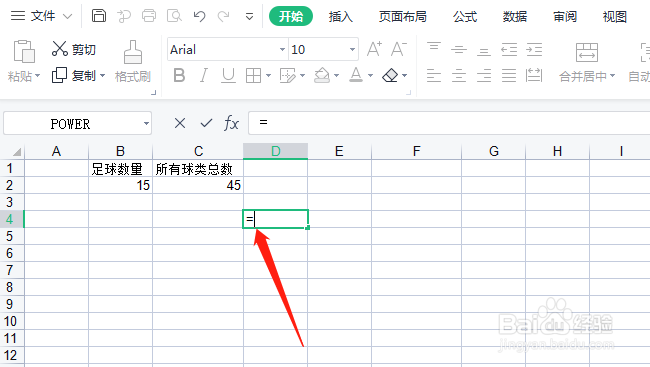Click the 剪切 cut button
The width and height of the screenshot is (650, 367).
coord(74,49)
